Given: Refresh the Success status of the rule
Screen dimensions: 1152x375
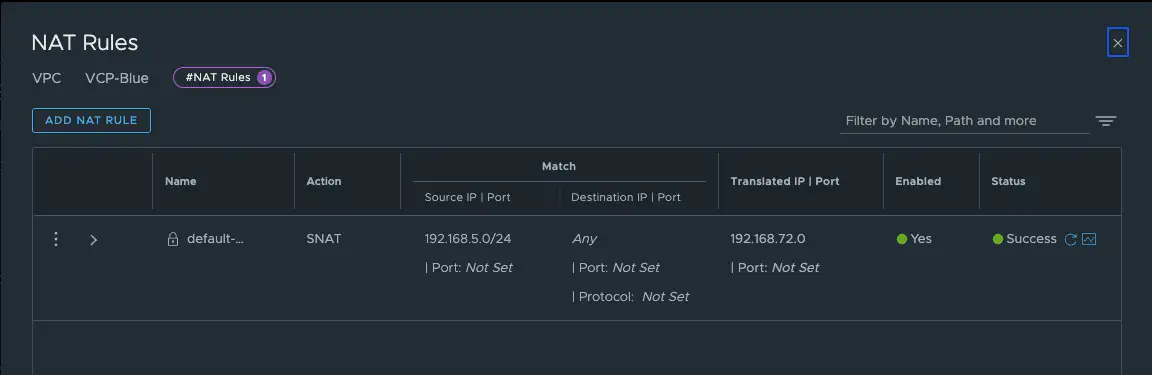Looking at the screenshot, I should tap(1070, 239).
